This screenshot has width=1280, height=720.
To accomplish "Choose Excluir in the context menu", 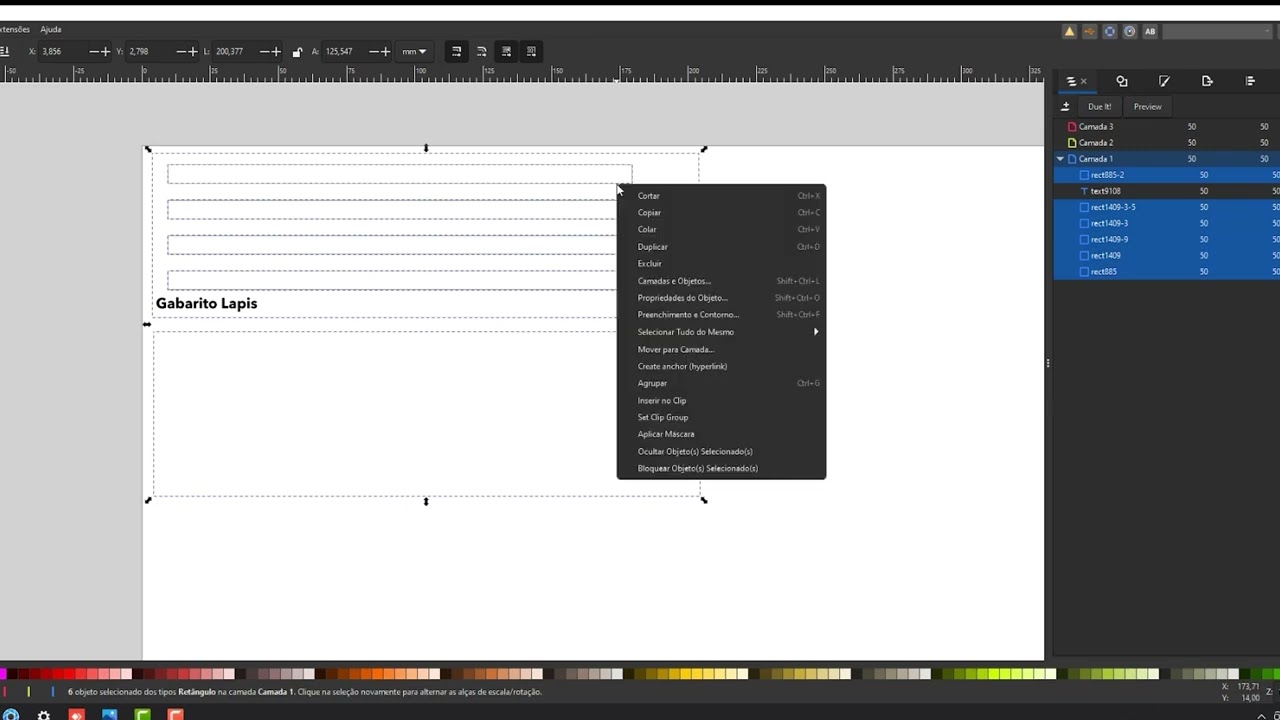I will (x=721, y=264).
